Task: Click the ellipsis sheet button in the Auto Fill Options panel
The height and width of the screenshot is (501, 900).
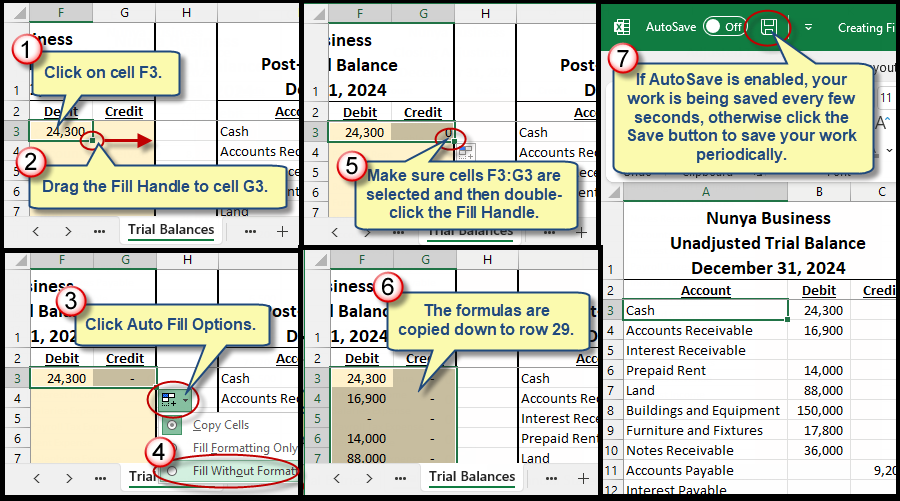Action: 100,478
